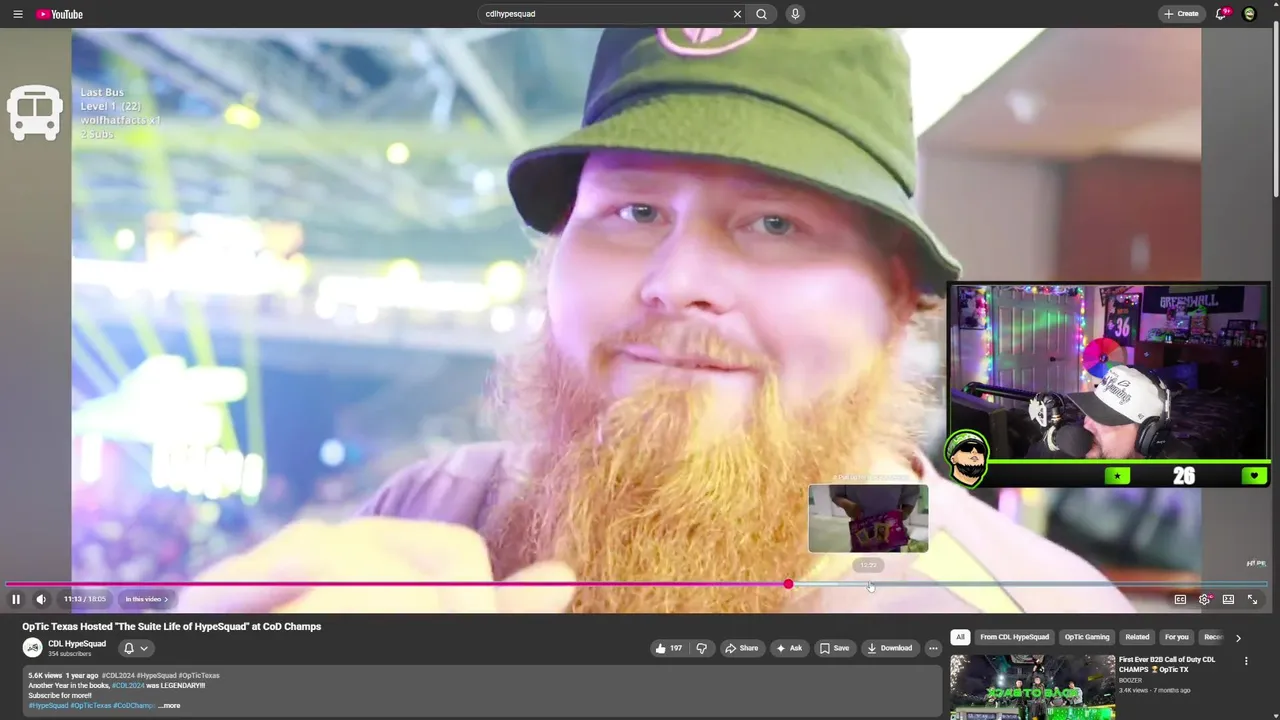Click the video title text
The height and width of the screenshot is (720, 1280).
click(x=172, y=627)
